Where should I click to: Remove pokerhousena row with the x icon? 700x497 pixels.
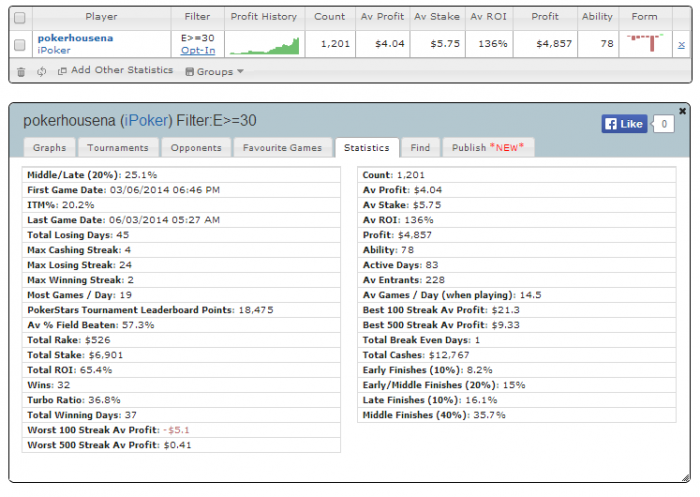pyautogui.click(x=681, y=45)
